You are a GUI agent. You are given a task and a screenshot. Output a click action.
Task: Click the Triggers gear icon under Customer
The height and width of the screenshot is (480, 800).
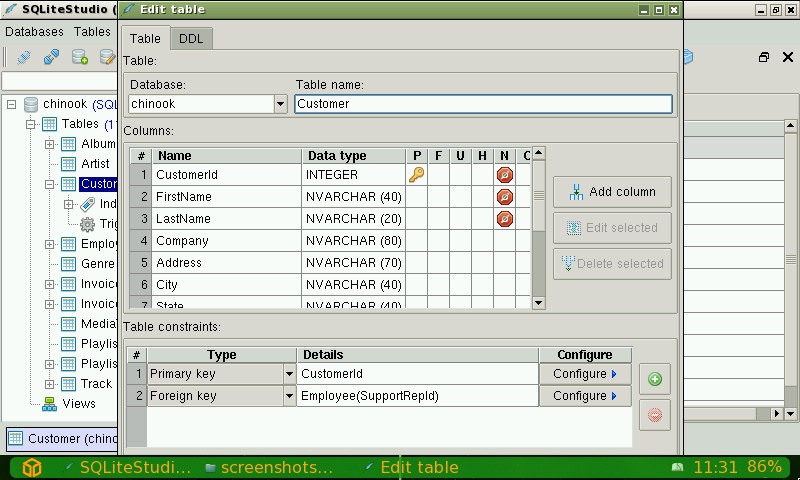click(88, 224)
